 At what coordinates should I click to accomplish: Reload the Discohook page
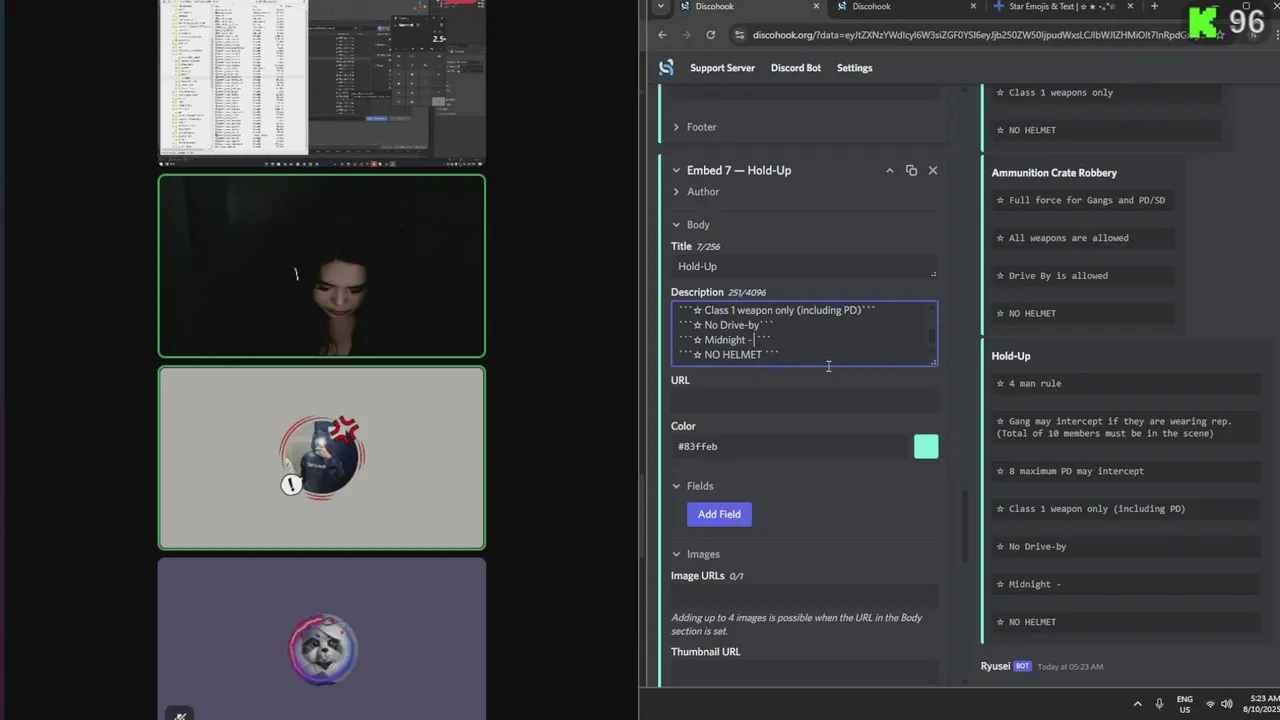pos(710,35)
